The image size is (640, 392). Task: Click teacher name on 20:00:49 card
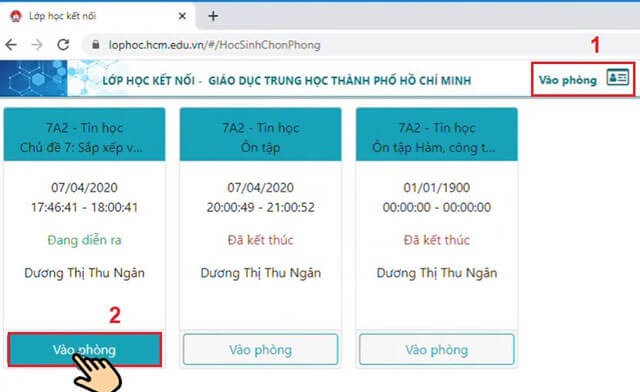260,273
